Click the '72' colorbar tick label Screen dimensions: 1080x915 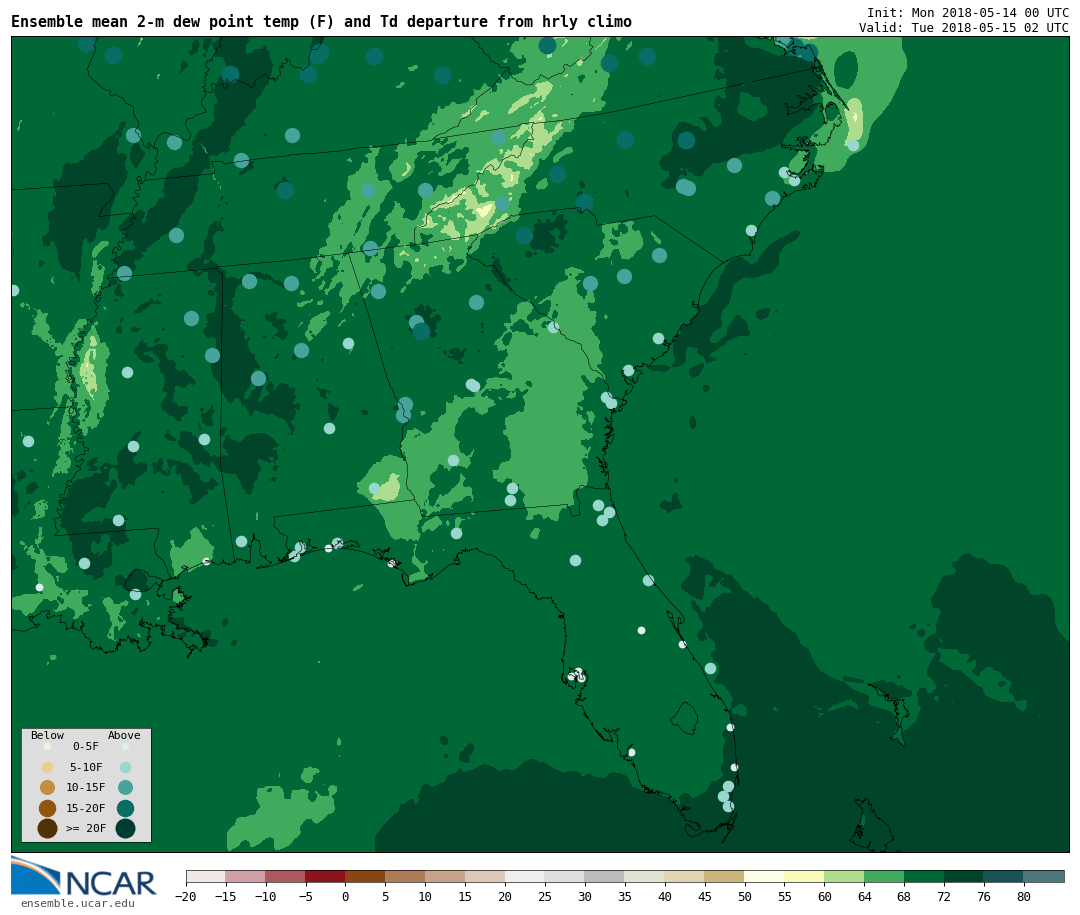pos(945,896)
